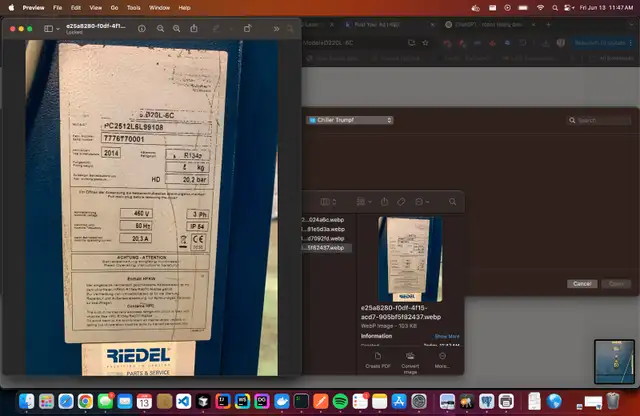This screenshot has height=416, width=640.
Task: Open Launchpad from the Dock
Action: [x=46, y=402]
